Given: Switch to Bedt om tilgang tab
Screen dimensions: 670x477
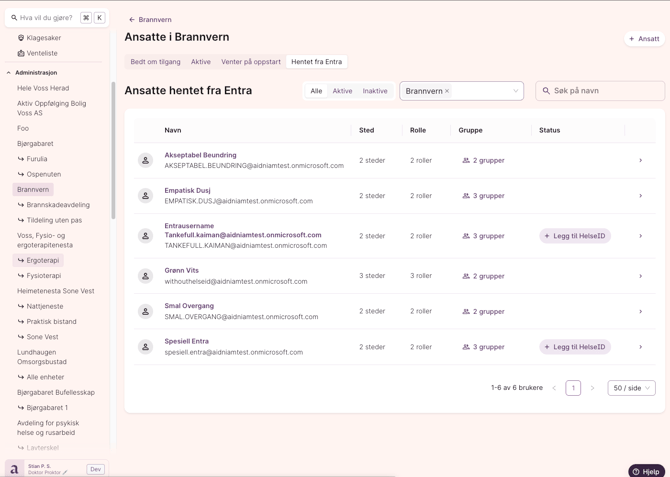Looking at the screenshot, I should pos(155,62).
